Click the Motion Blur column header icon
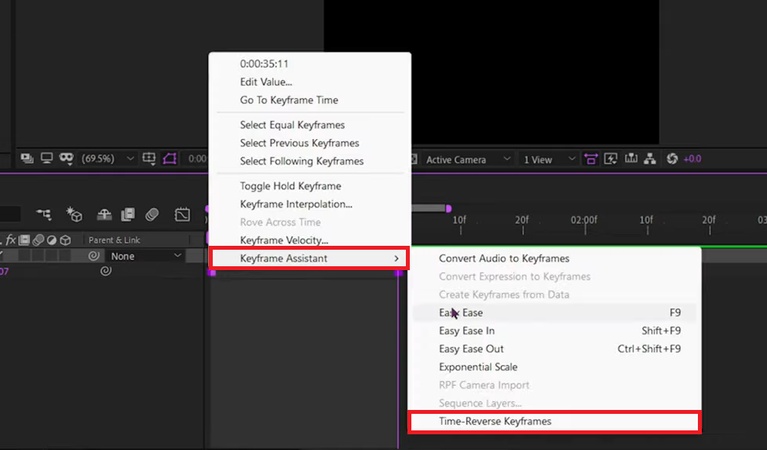The height and width of the screenshot is (450, 767). pyautogui.click(x=38, y=240)
